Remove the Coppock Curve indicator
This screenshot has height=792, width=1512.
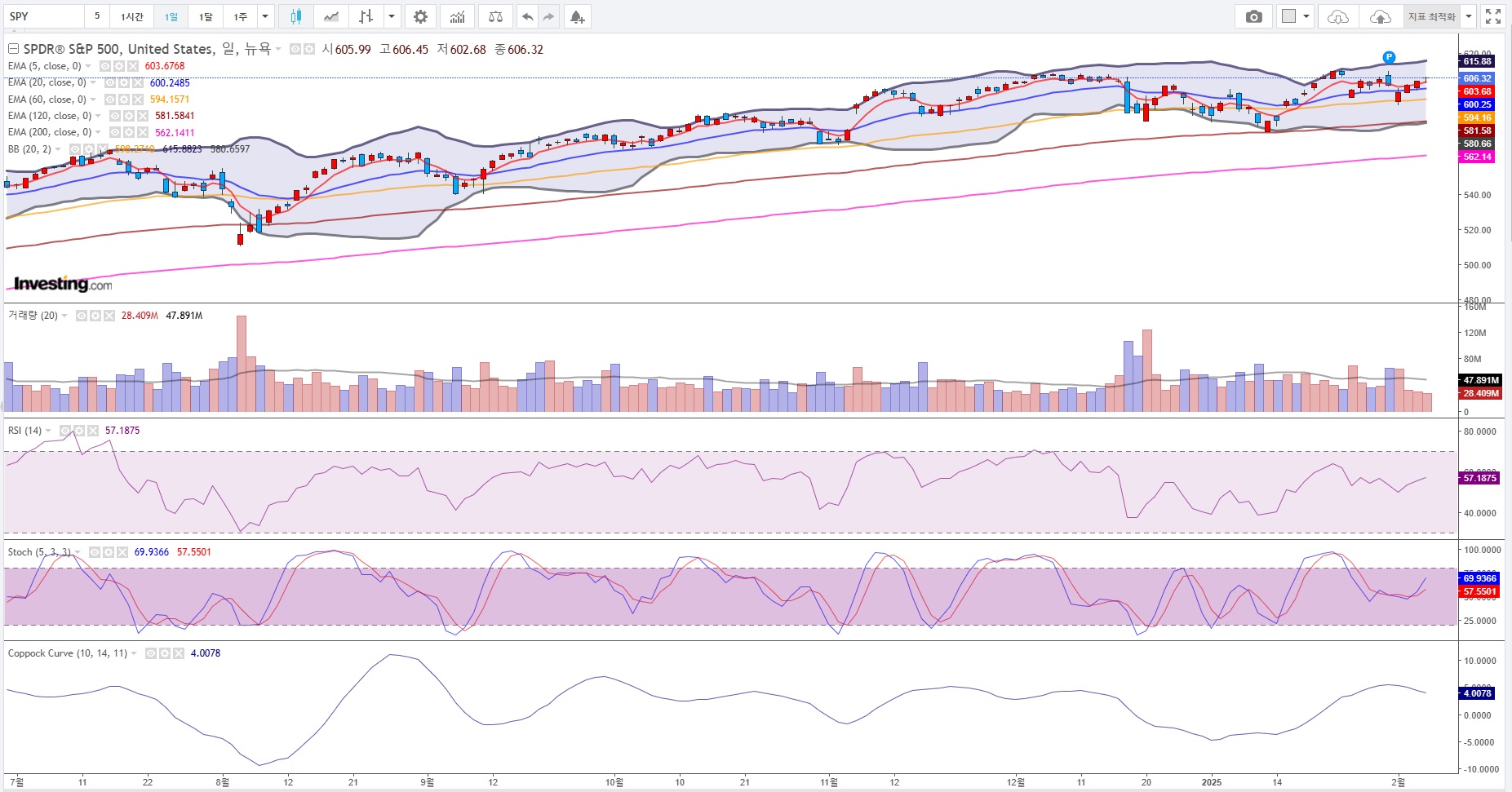(x=178, y=653)
